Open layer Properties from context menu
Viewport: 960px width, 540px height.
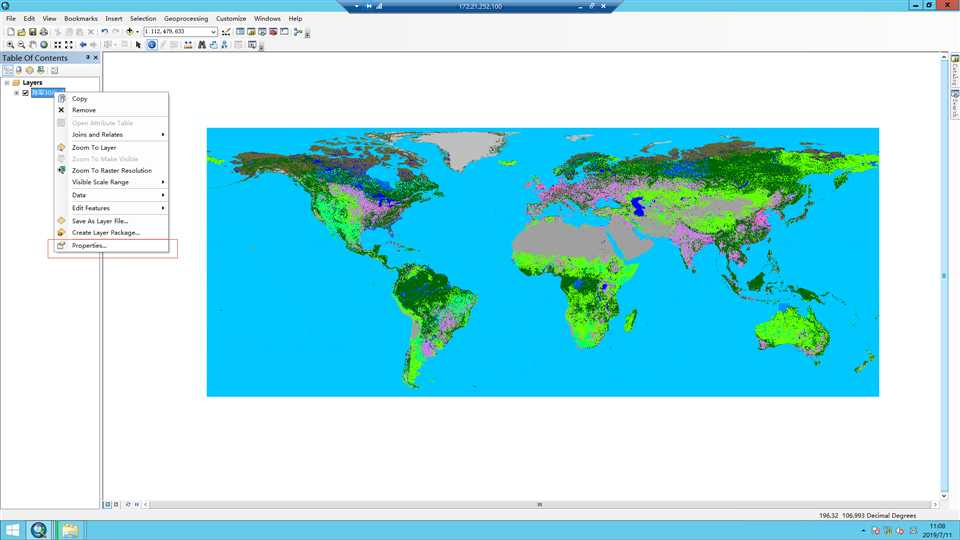click(x=111, y=246)
